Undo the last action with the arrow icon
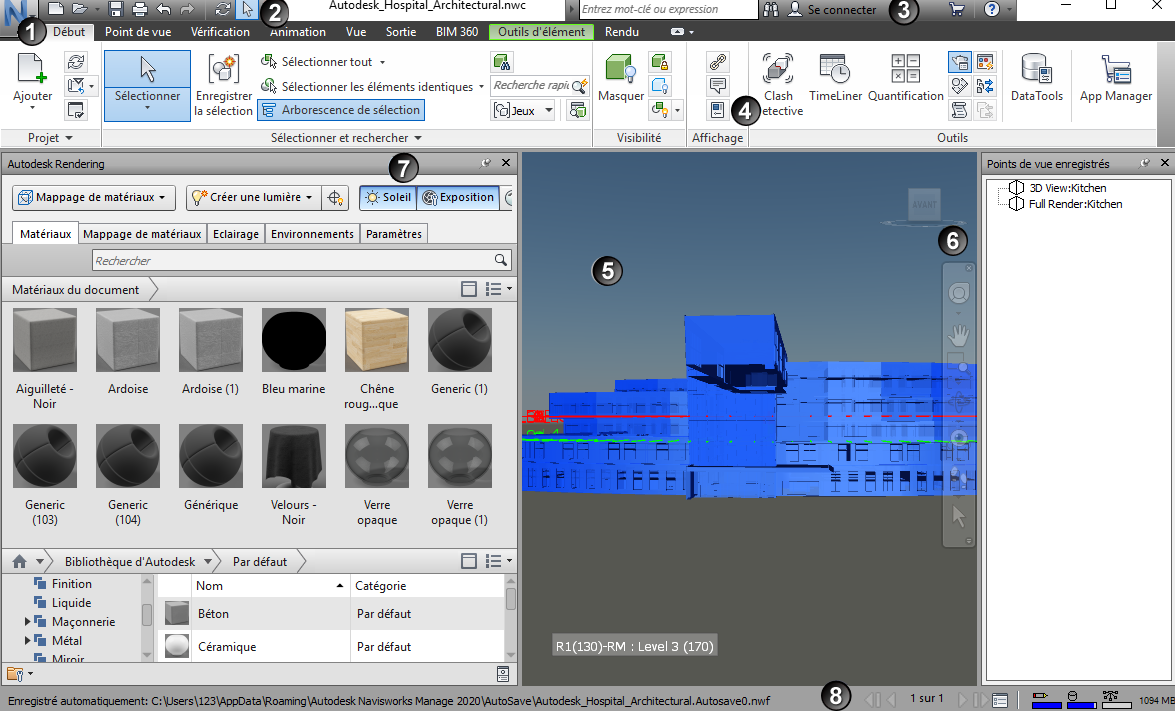Screen dimensions: 1175x711 (x=163, y=9)
